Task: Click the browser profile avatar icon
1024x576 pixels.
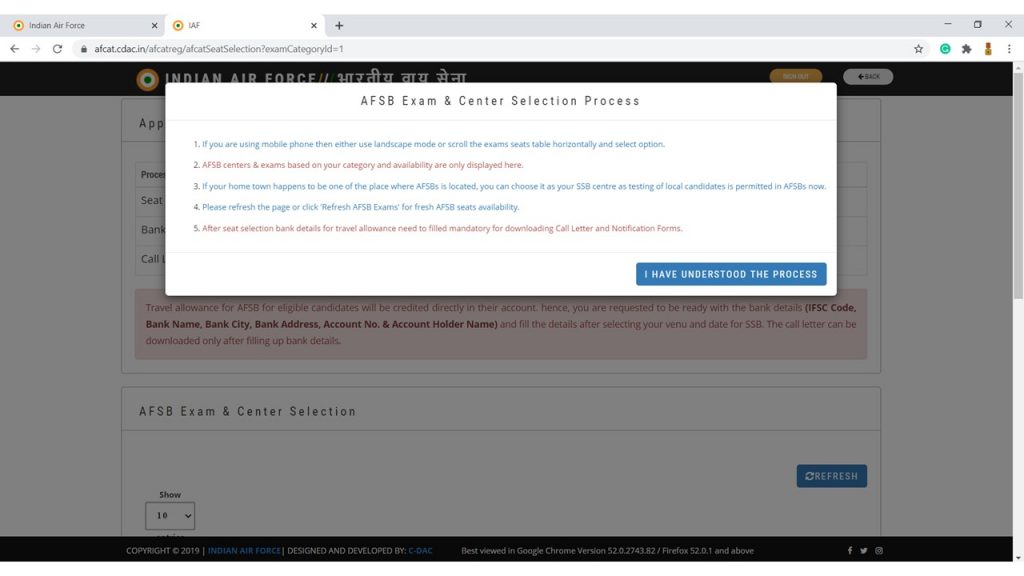Action: [988, 47]
